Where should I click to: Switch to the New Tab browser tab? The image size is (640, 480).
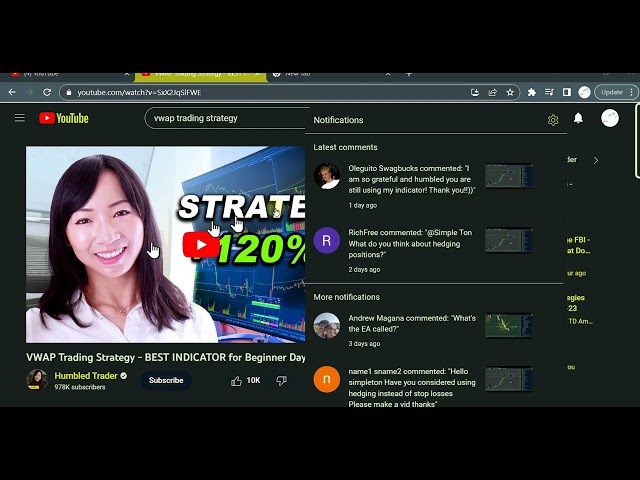coord(298,73)
